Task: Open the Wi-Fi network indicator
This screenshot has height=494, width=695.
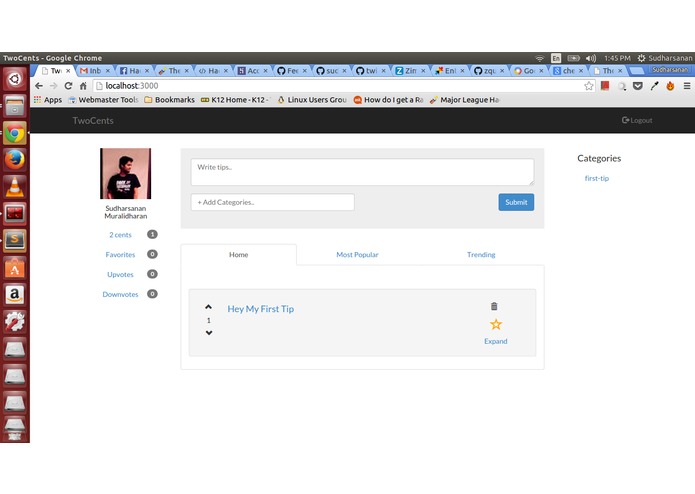Action: 539,58
